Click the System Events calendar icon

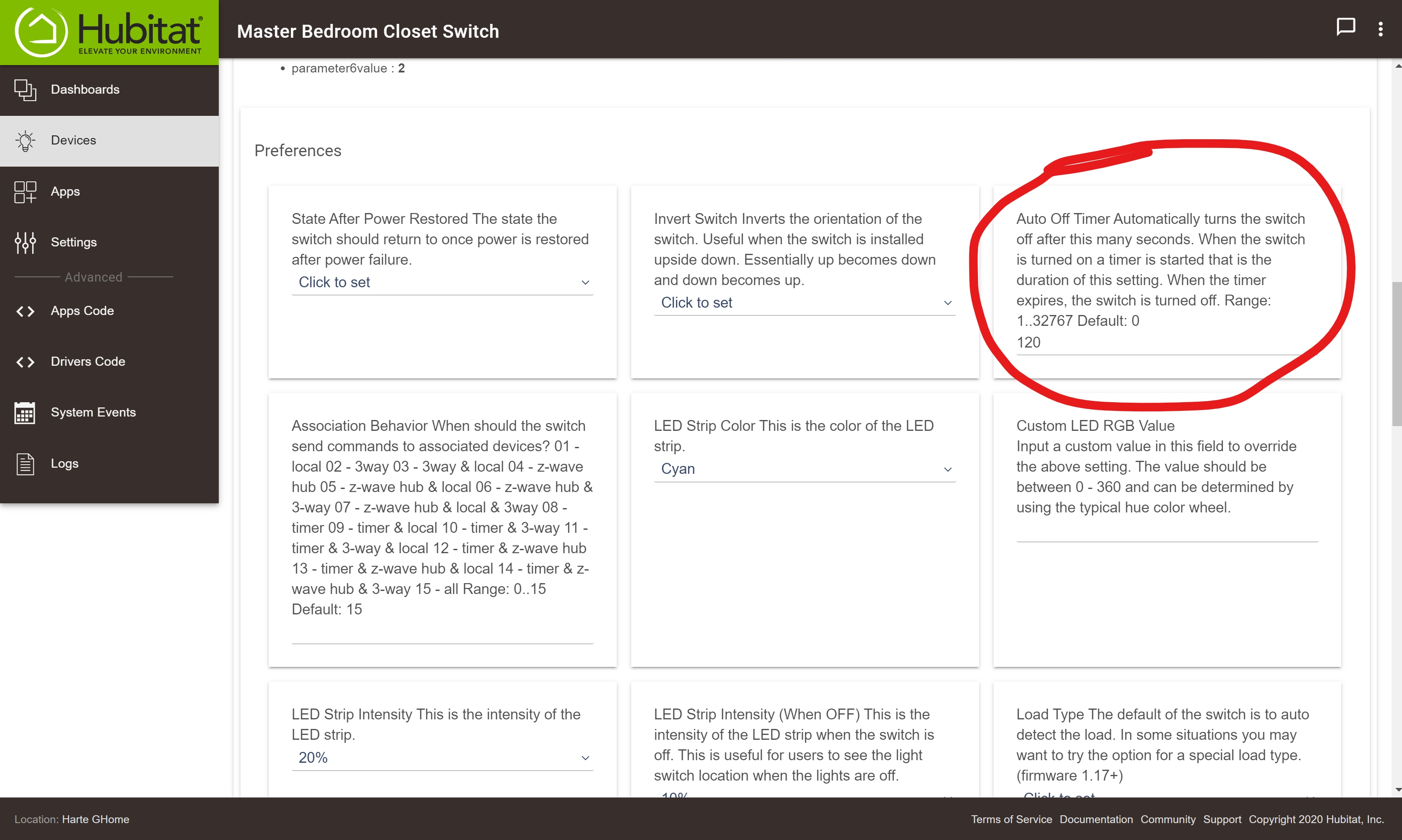[x=25, y=413]
